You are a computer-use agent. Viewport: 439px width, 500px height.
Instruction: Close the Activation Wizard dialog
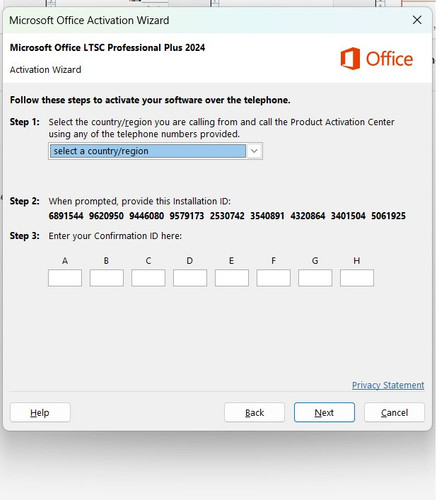click(x=417, y=20)
